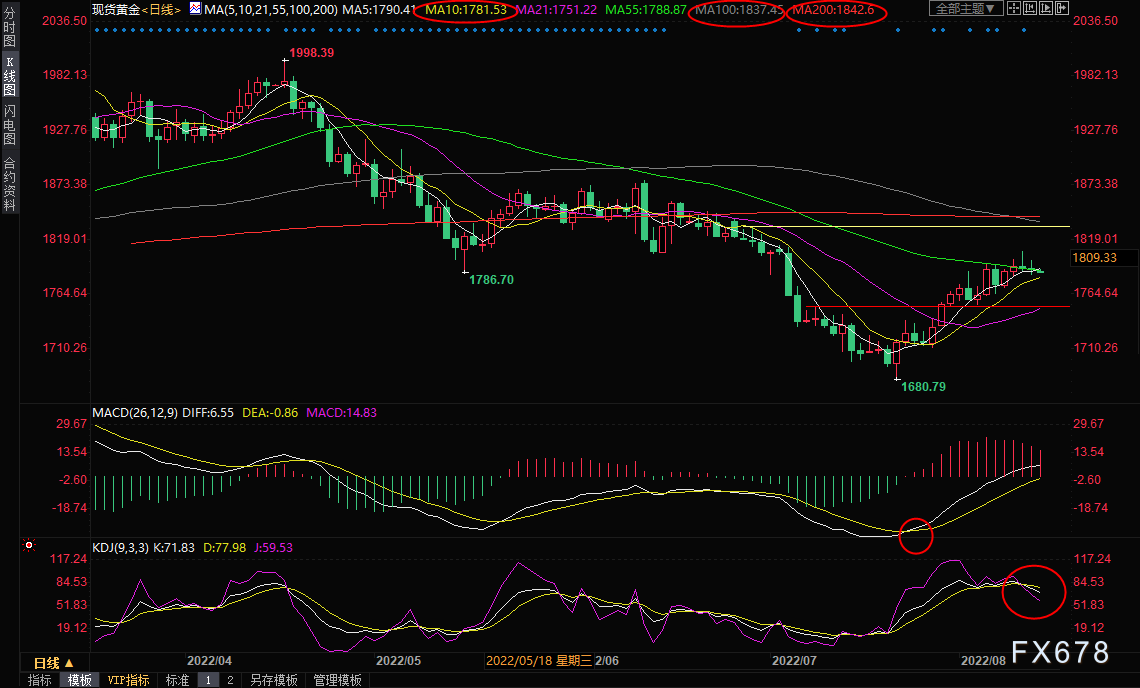Select K线图 view in sidebar
The width and height of the screenshot is (1140, 688).
pos(9,76)
